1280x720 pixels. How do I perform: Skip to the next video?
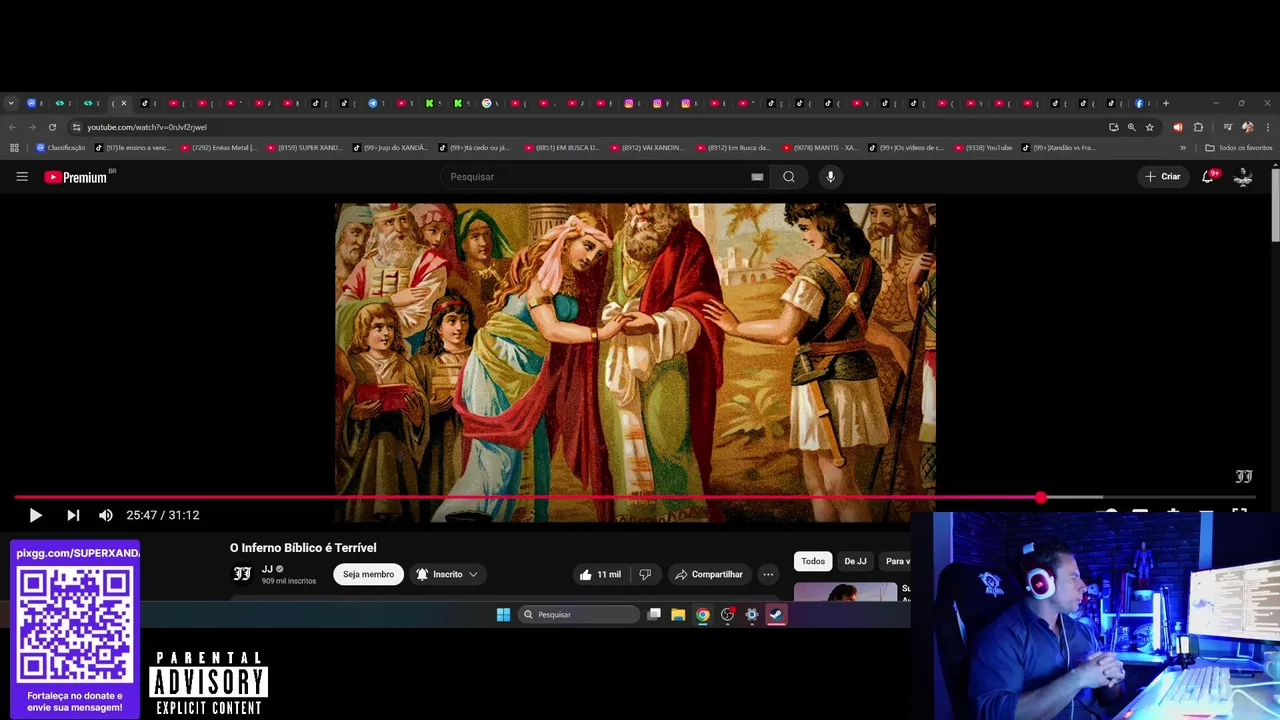pos(73,515)
